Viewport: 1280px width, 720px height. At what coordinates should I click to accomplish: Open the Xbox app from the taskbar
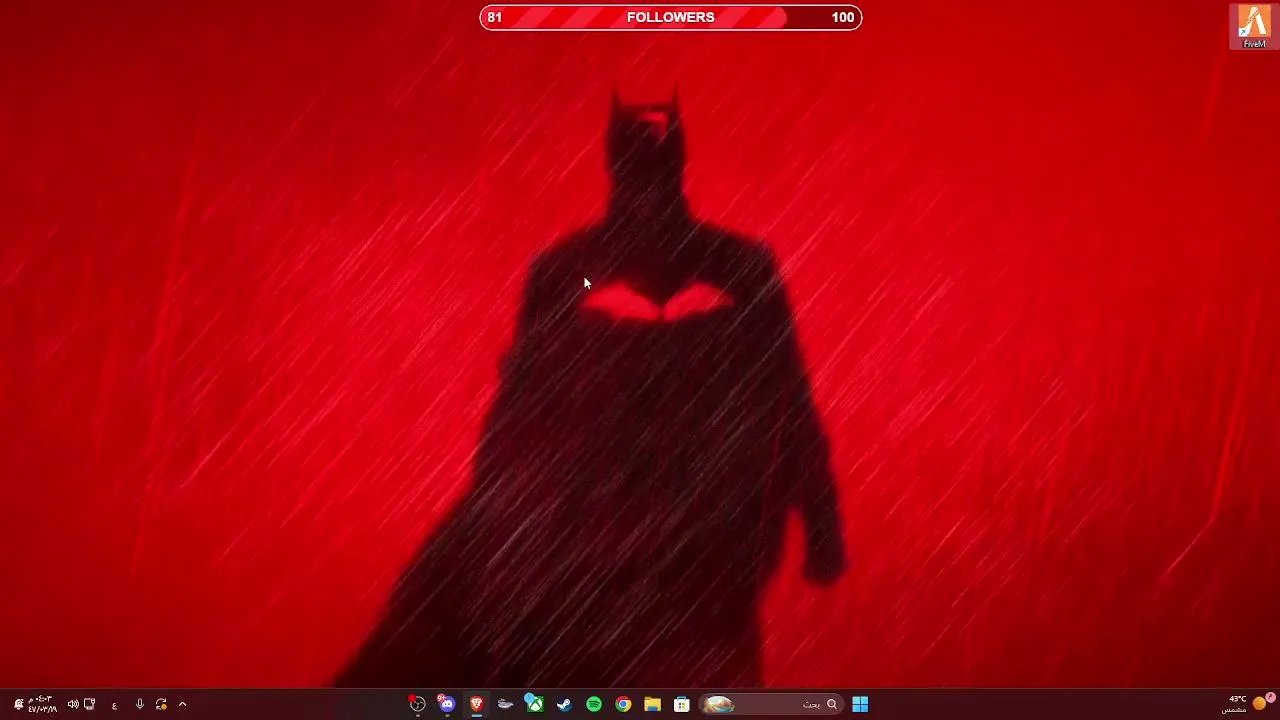(535, 704)
